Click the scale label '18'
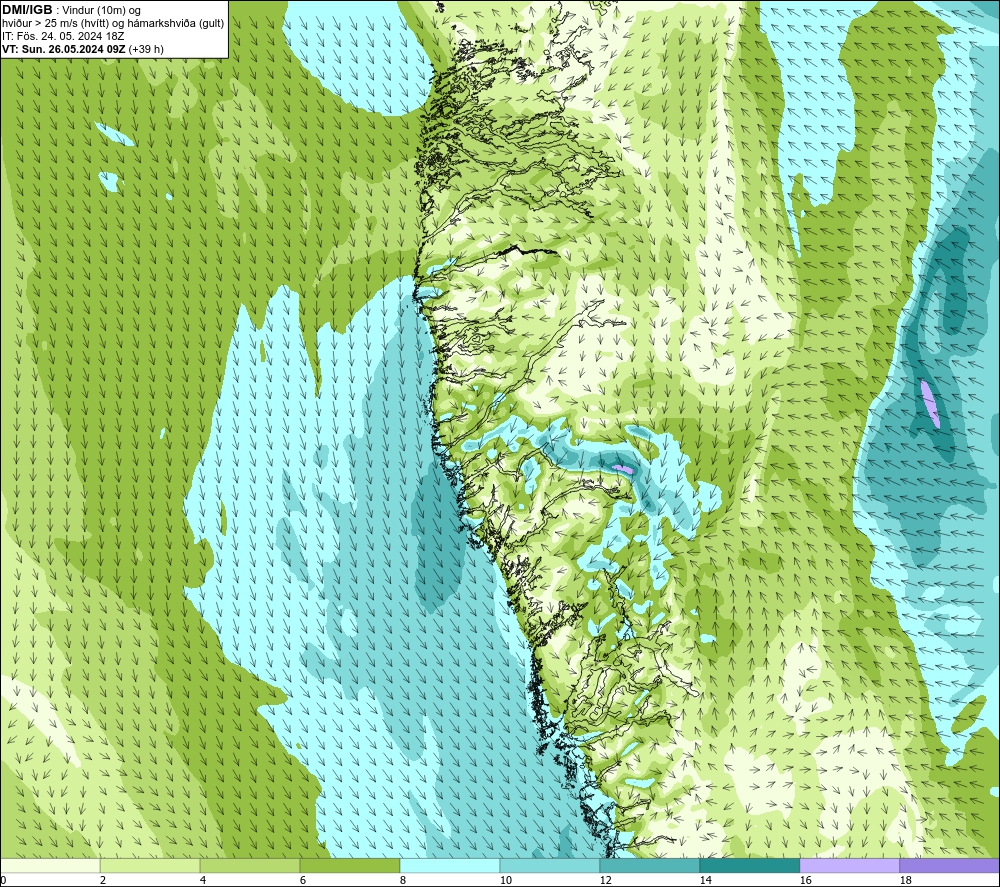This screenshot has width=1000, height=887. (905, 881)
